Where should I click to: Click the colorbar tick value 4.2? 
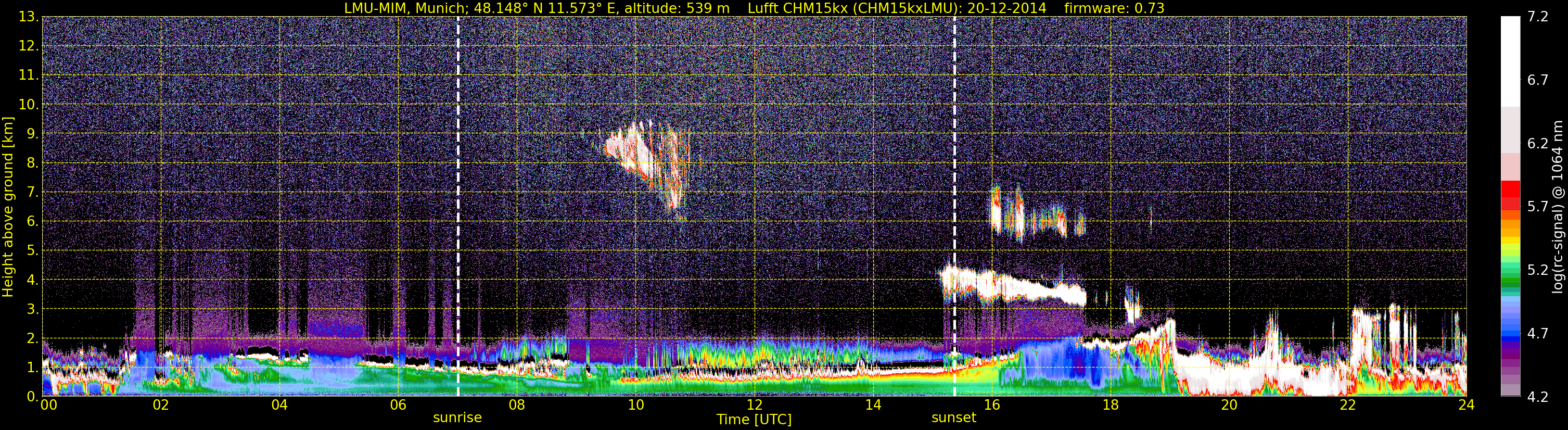click(1538, 397)
